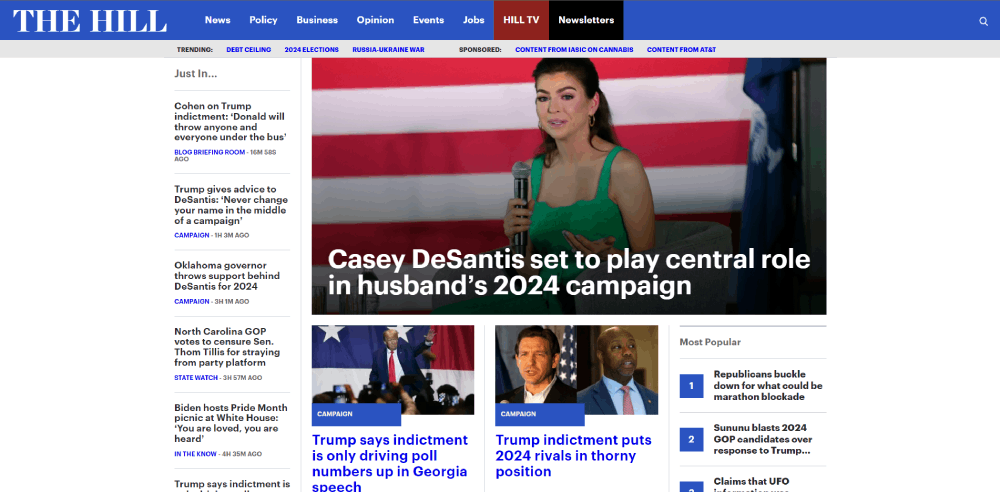Click the 16M 58S AGO timestamp
Screen dimensions: 1000x492
coord(225,156)
